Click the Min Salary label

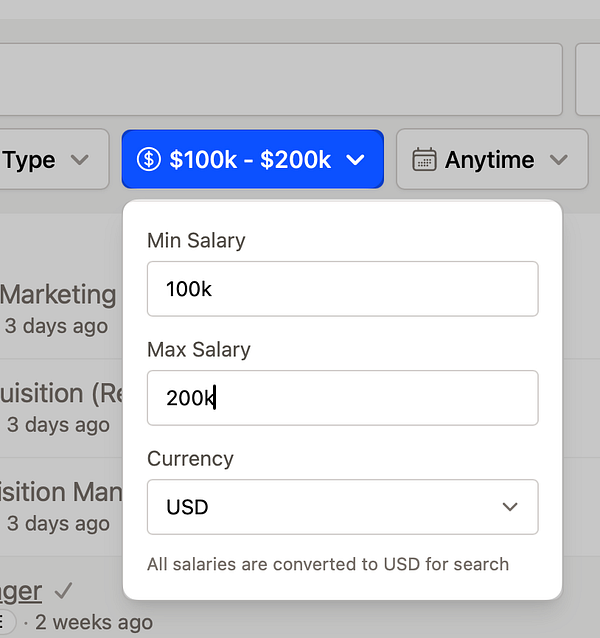(196, 240)
